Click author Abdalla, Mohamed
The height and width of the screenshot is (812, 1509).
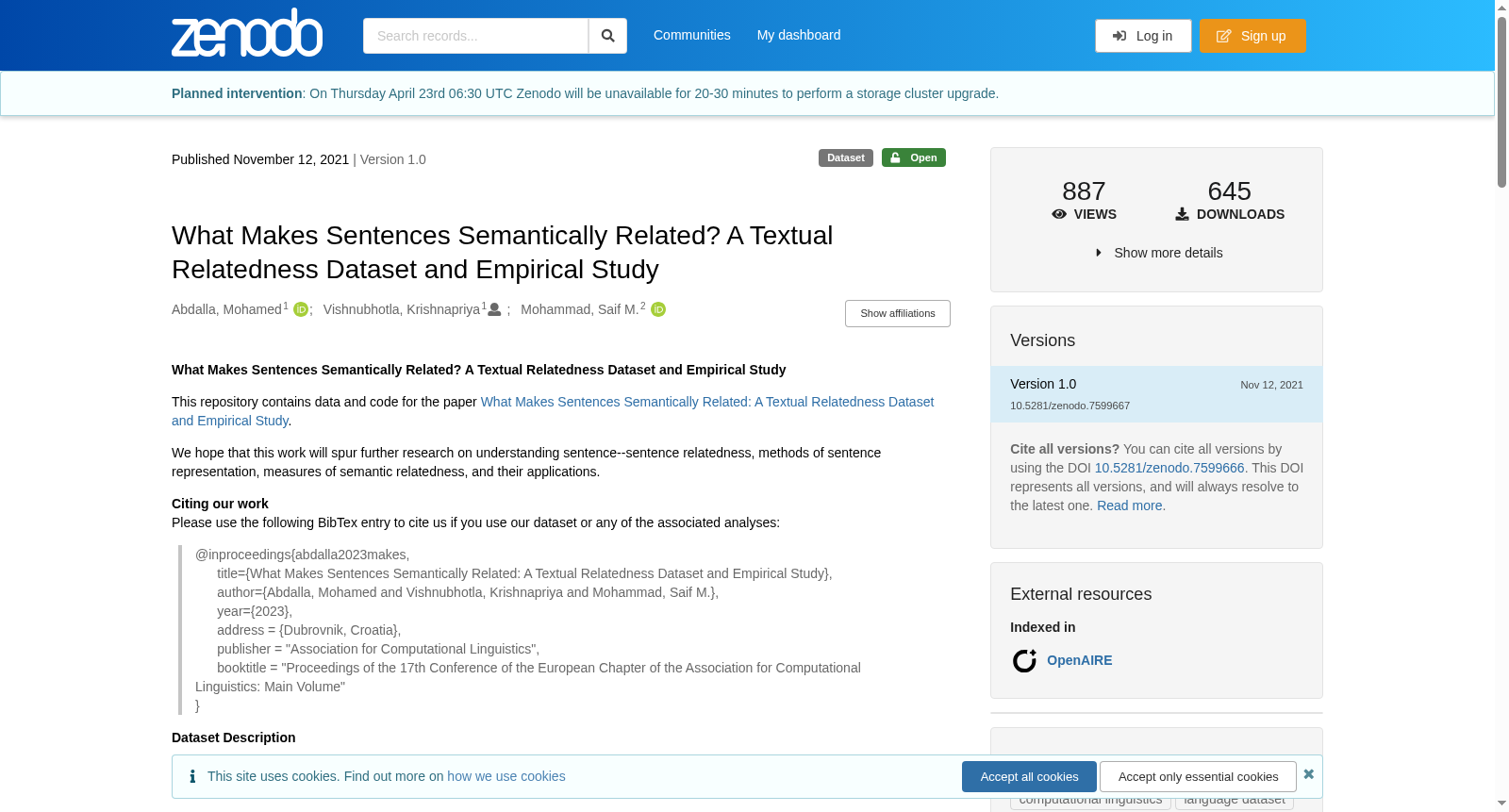point(226,309)
